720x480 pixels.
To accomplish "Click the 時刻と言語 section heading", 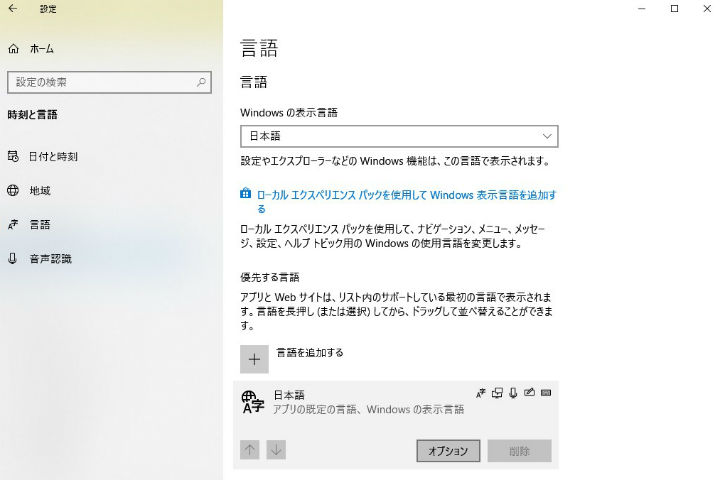I will click(x=33, y=115).
